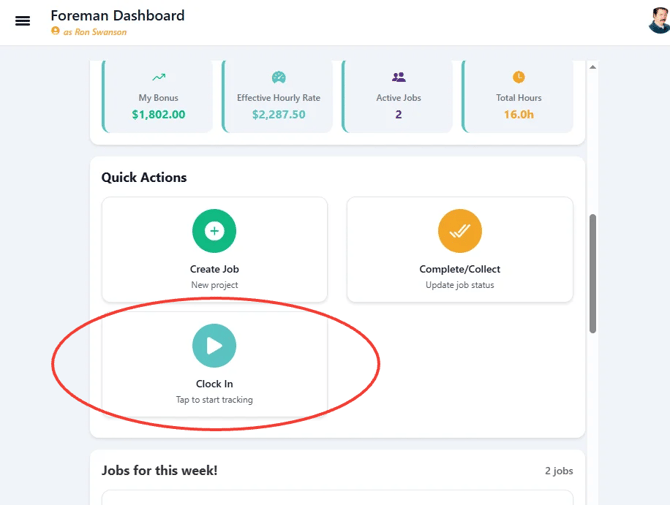This screenshot has height=505, width=670.
Task: Click the 'Jobs for this week!' heading
Action: coord(159,470)
